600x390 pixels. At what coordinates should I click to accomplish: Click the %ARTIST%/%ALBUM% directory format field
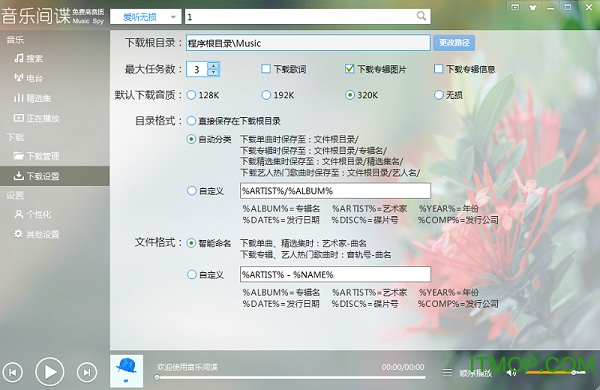pyautogui.click(x=335, y=191)
